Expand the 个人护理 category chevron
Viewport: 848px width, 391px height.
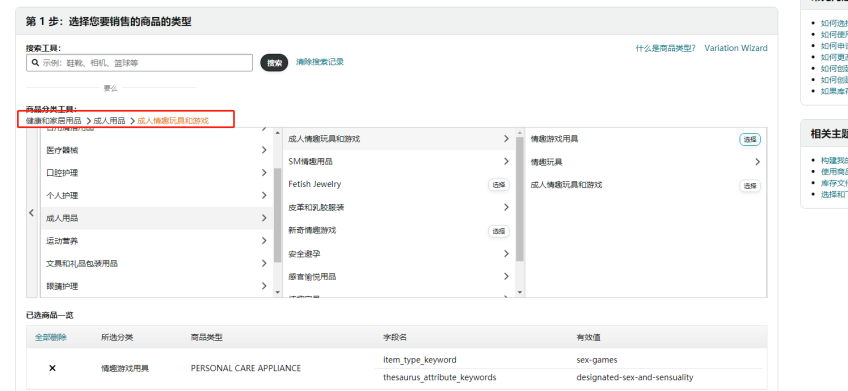(x=264, y=195)
